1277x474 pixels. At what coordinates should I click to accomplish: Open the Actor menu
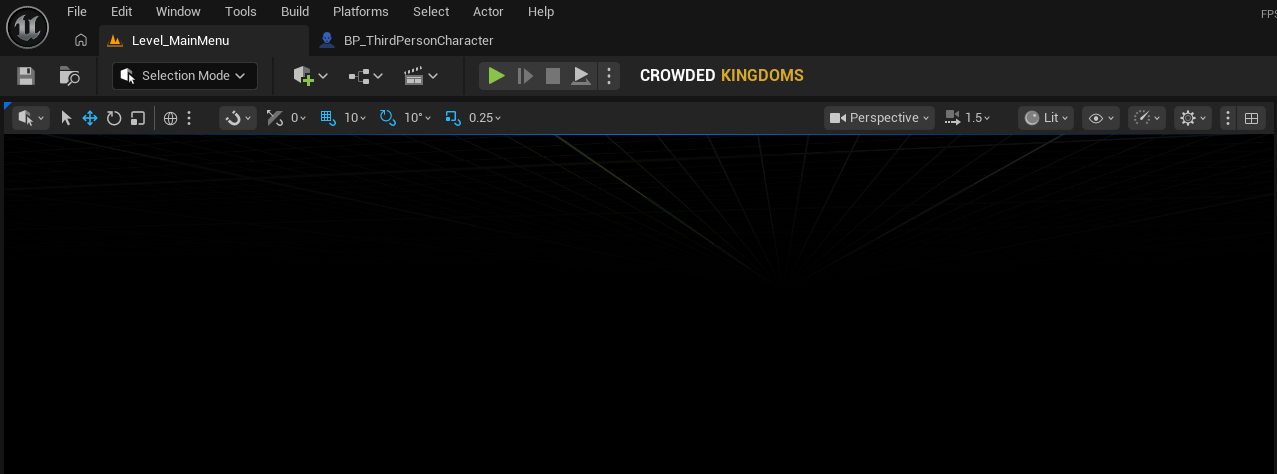coord(488,12)
